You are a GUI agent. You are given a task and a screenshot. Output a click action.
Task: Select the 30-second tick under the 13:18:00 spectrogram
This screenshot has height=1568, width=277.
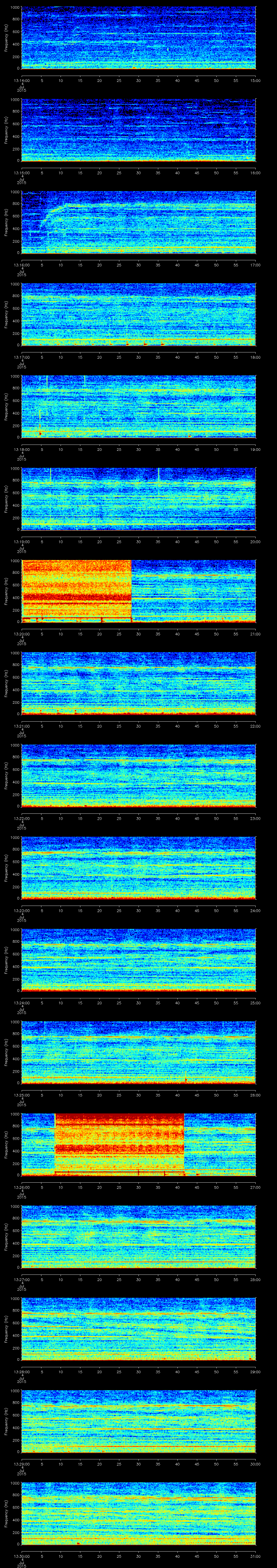(x=139, y=449)
